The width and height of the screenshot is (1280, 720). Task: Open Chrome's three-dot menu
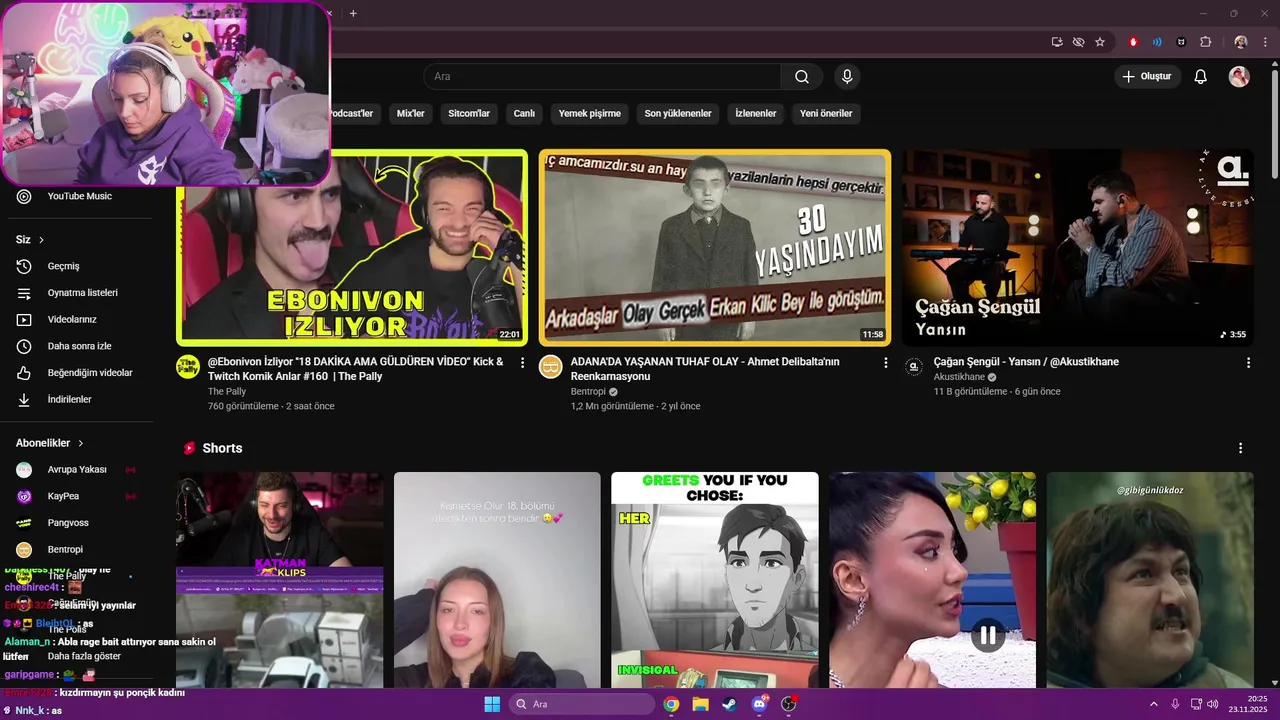tap(1263, 42)
